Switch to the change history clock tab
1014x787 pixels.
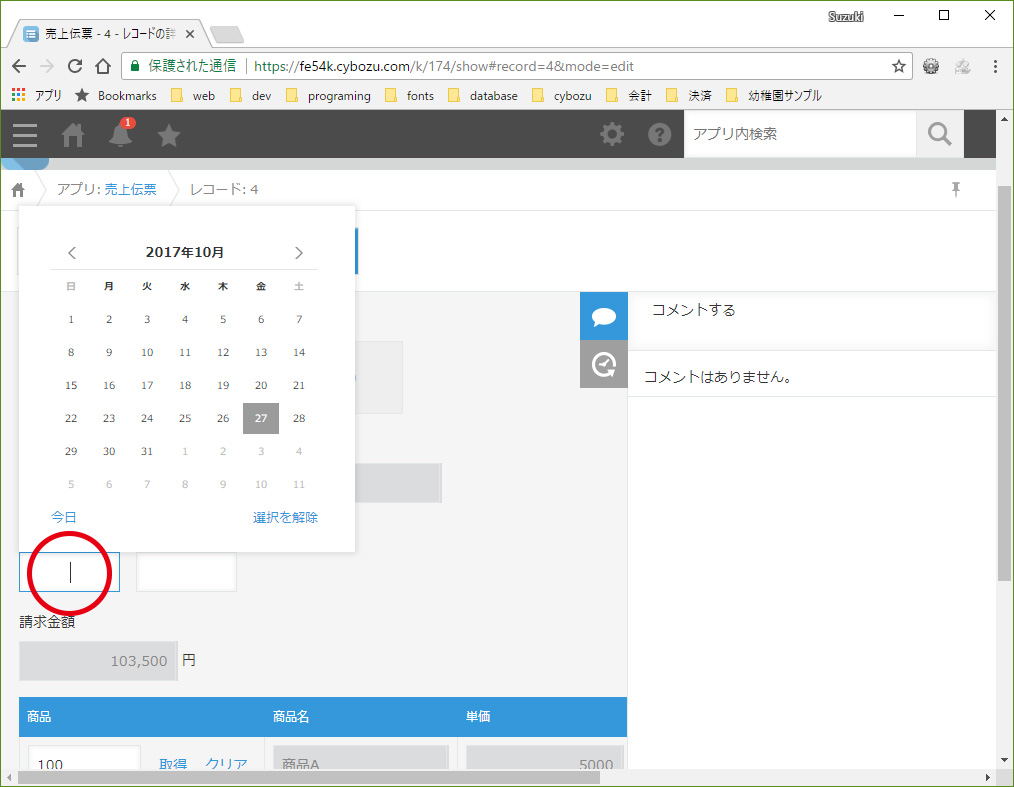pyautogui.click(x=603, y=364)
